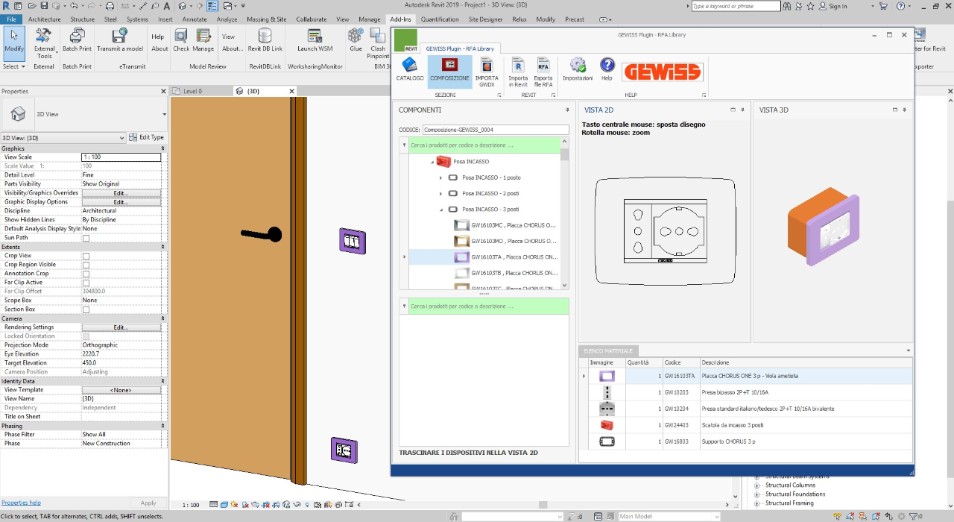Open Impostazioni gear icon
This screenshot has height=522, width=954.
point(577,65)
